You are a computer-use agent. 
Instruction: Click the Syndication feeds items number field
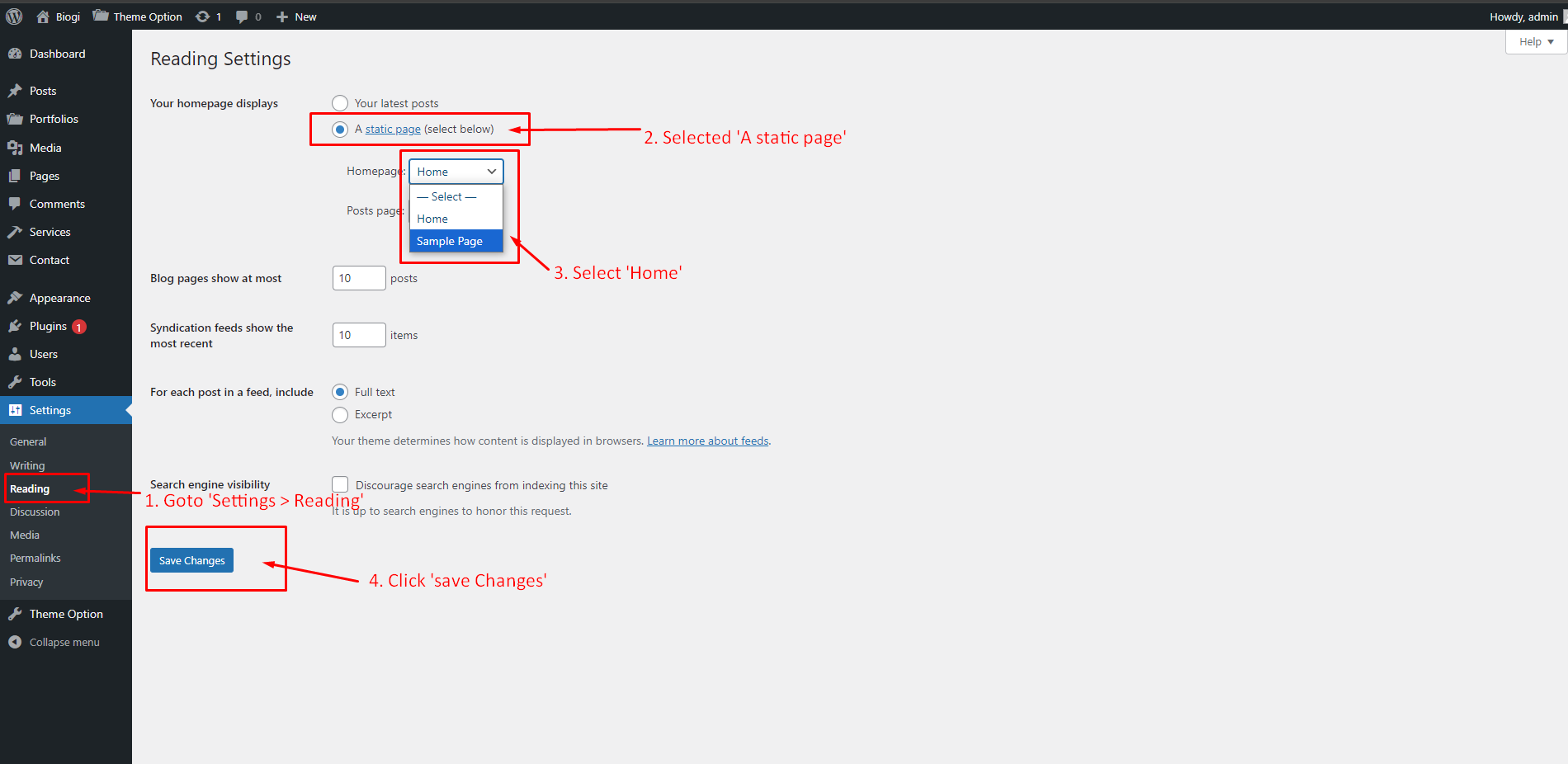click(x=358, y=335)
